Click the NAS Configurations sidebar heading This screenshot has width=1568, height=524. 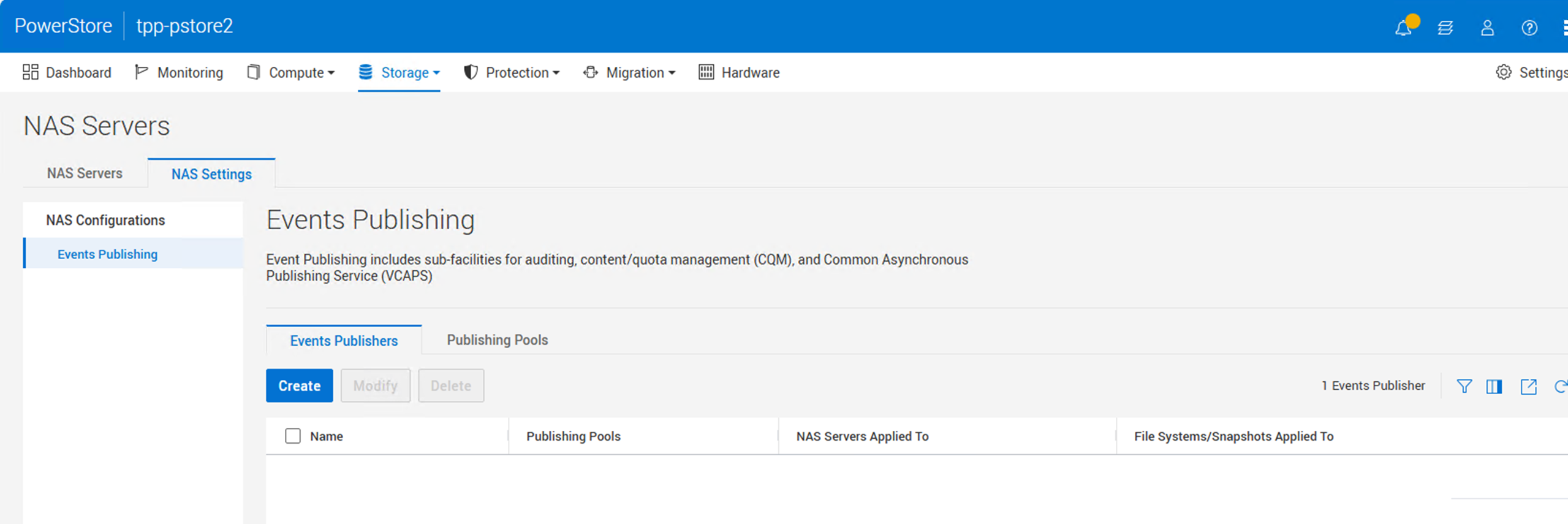pos(105,220)
